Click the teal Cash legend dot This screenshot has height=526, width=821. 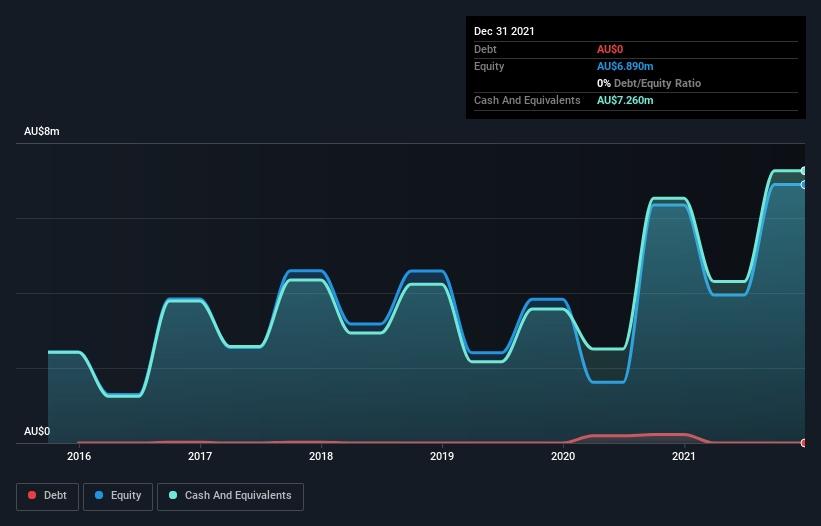(x=173, y=495)
